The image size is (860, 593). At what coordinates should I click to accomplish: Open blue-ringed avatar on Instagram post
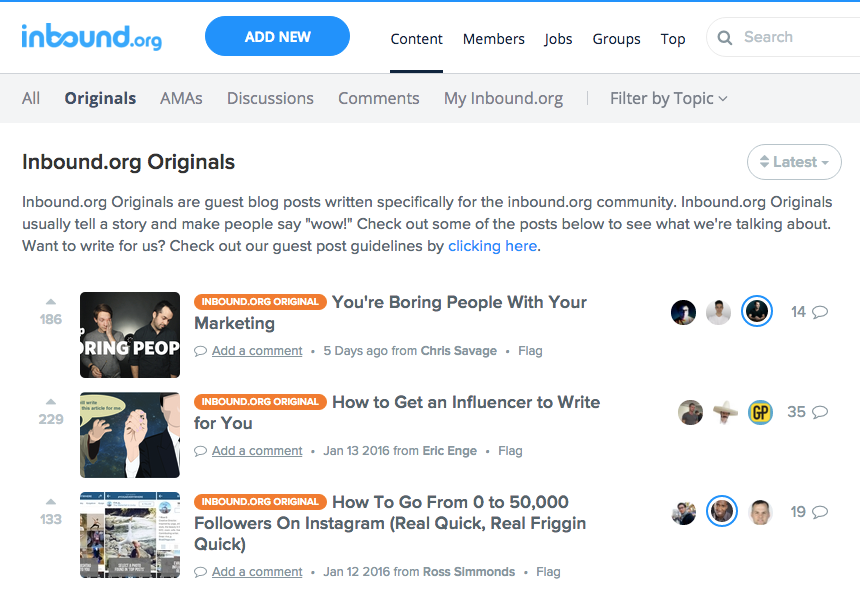(722, 511)
